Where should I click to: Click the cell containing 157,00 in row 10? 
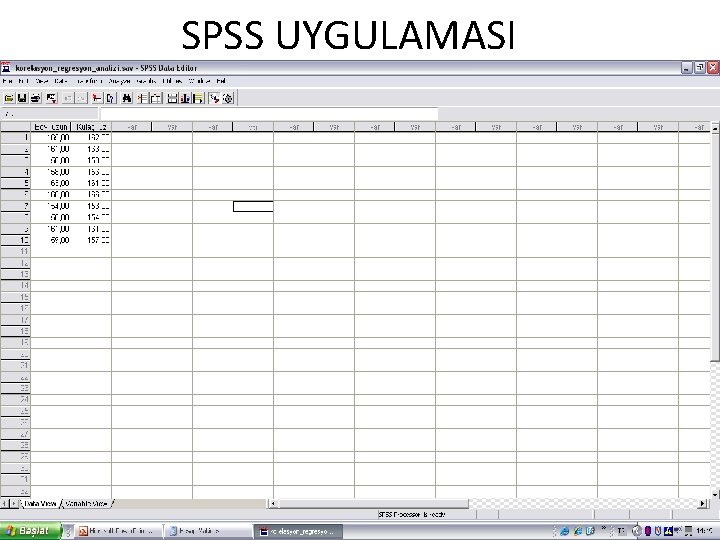91,240
